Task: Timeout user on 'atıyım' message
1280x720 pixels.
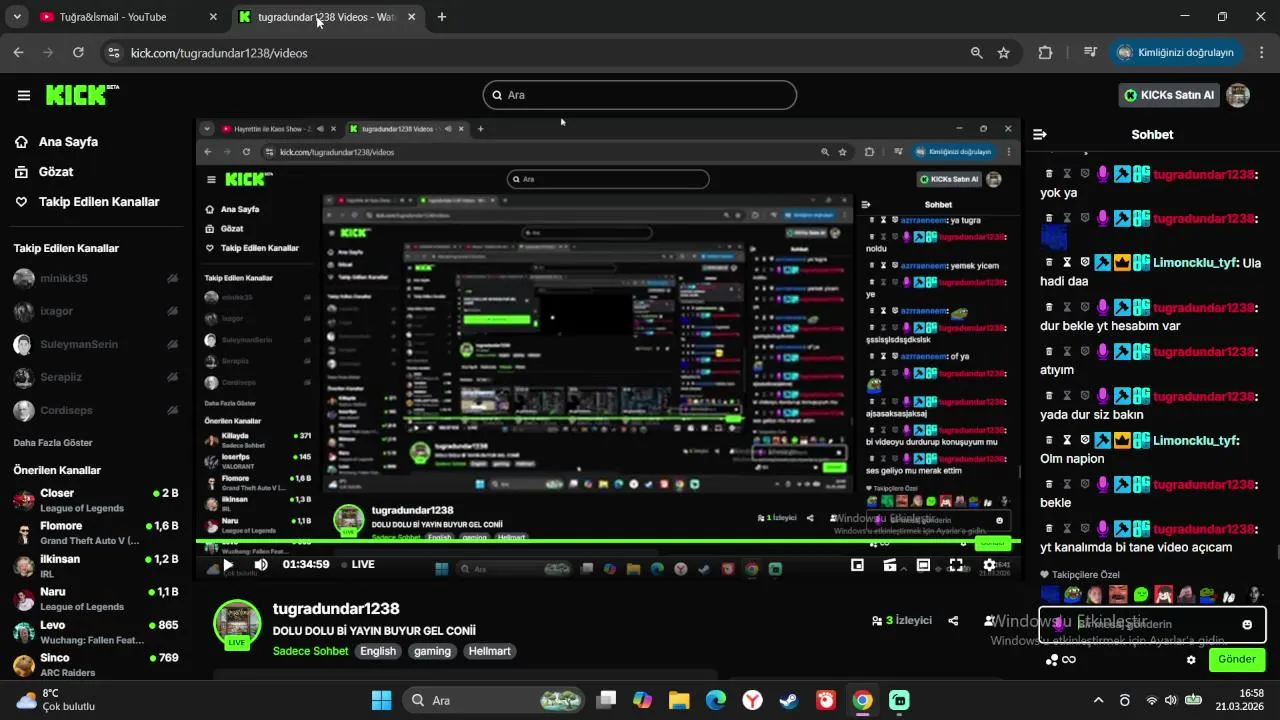Action: (1067, 351)
